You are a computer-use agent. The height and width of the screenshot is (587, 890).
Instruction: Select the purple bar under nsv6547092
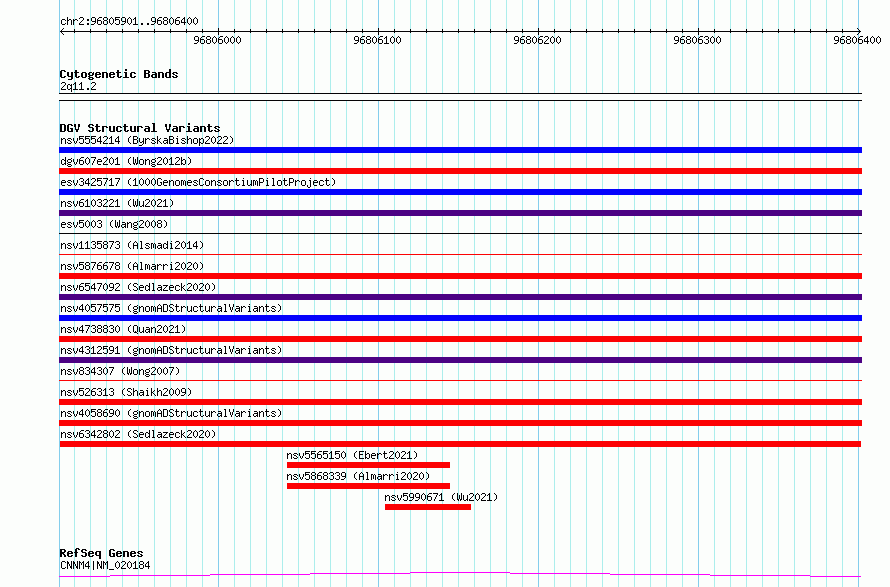click(460, 297)
